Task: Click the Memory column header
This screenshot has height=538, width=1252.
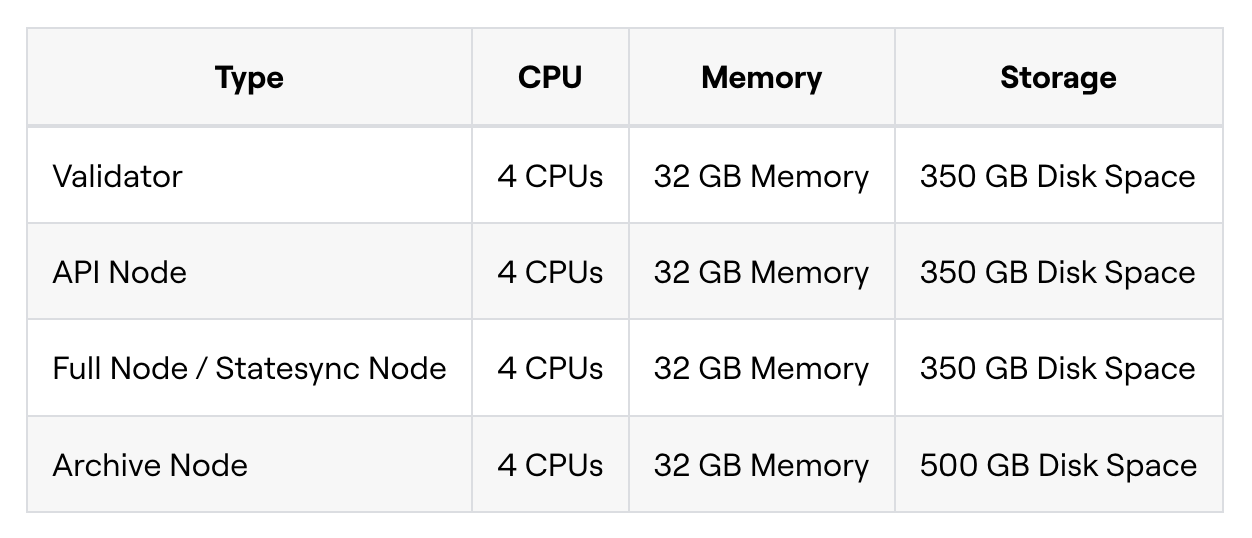Action: [761, 77]
